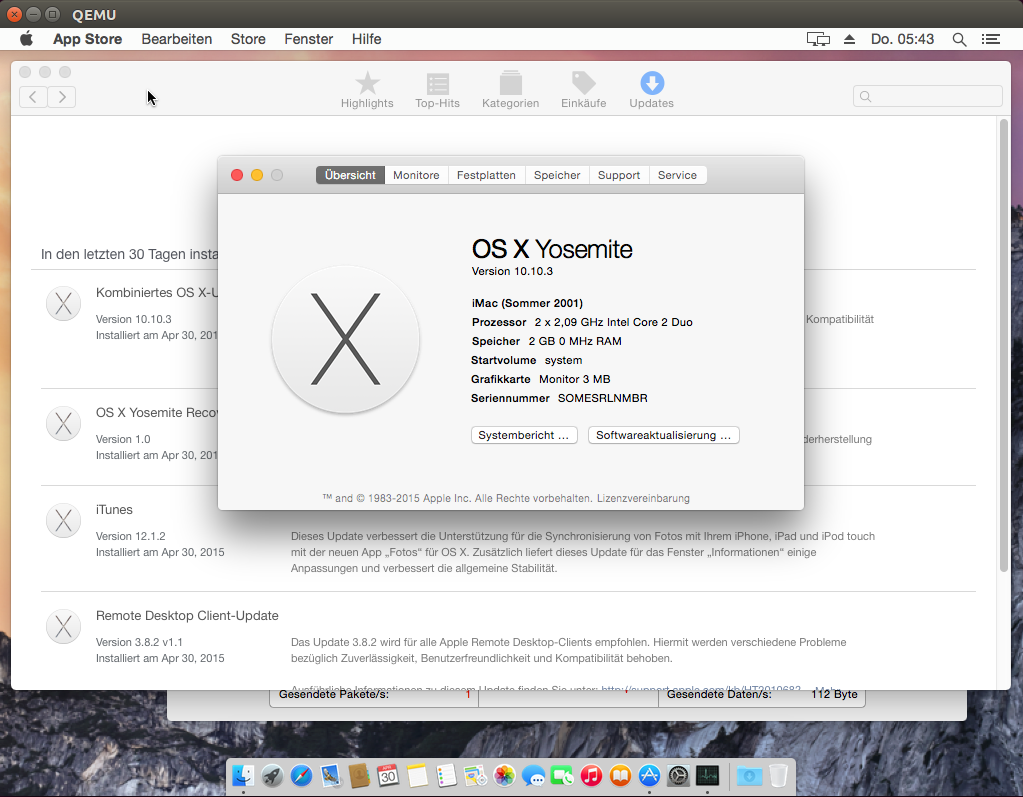1023x797 pixels.
Task: Open the Lizenzvereinbarung link
Action: [x=643, y=498]
